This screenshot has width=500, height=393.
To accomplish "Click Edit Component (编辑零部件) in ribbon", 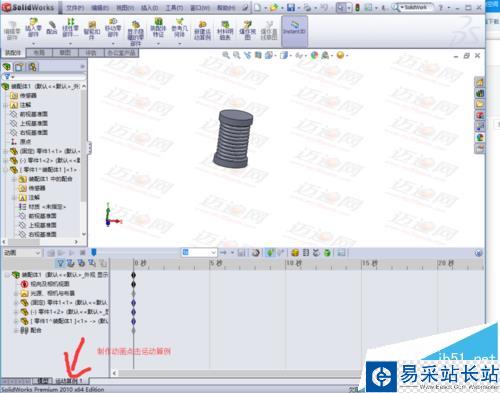I will [x=12, y=31].
